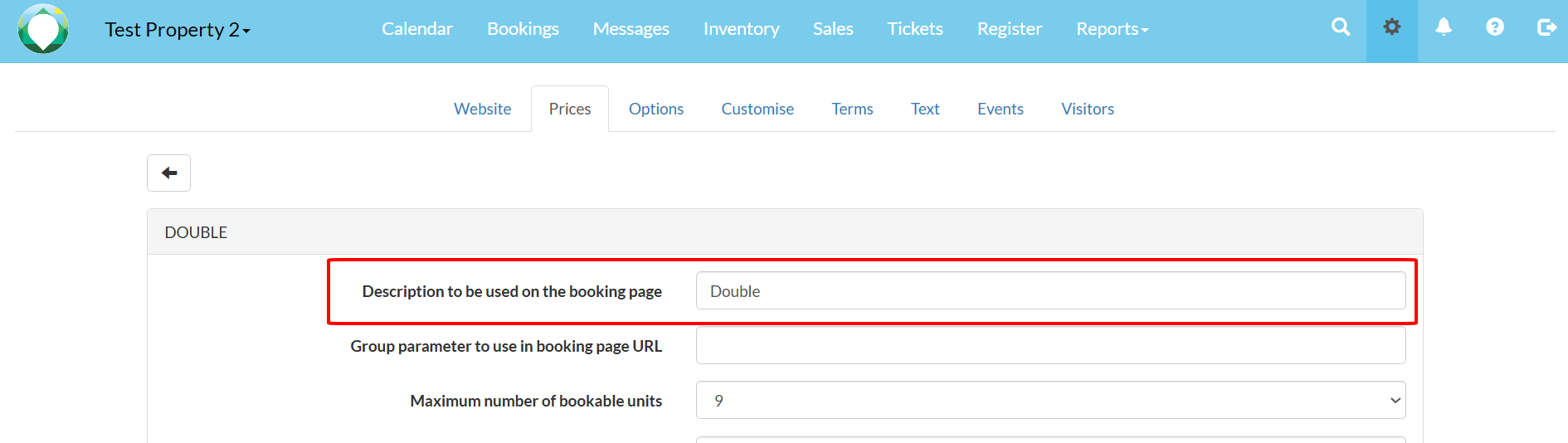
Task: Go to Calendar in top navigation
Action: [x=417, y=29]
